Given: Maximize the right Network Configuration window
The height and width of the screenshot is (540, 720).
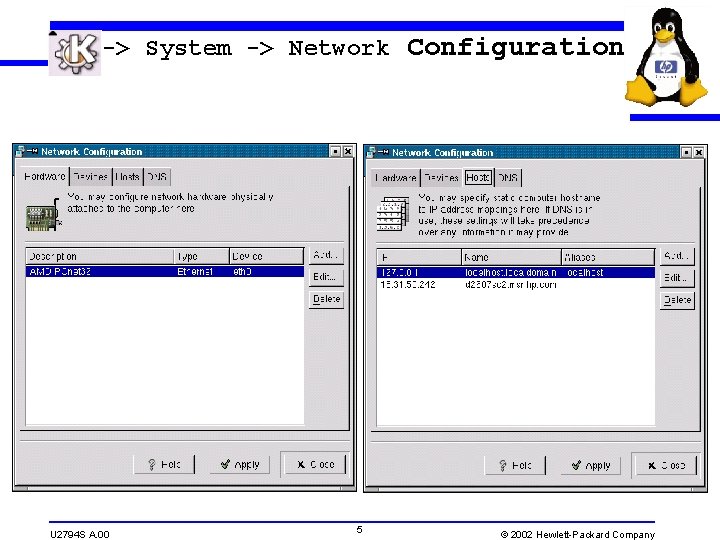Looking at the screenshot, I should click(x=686, y=152).
